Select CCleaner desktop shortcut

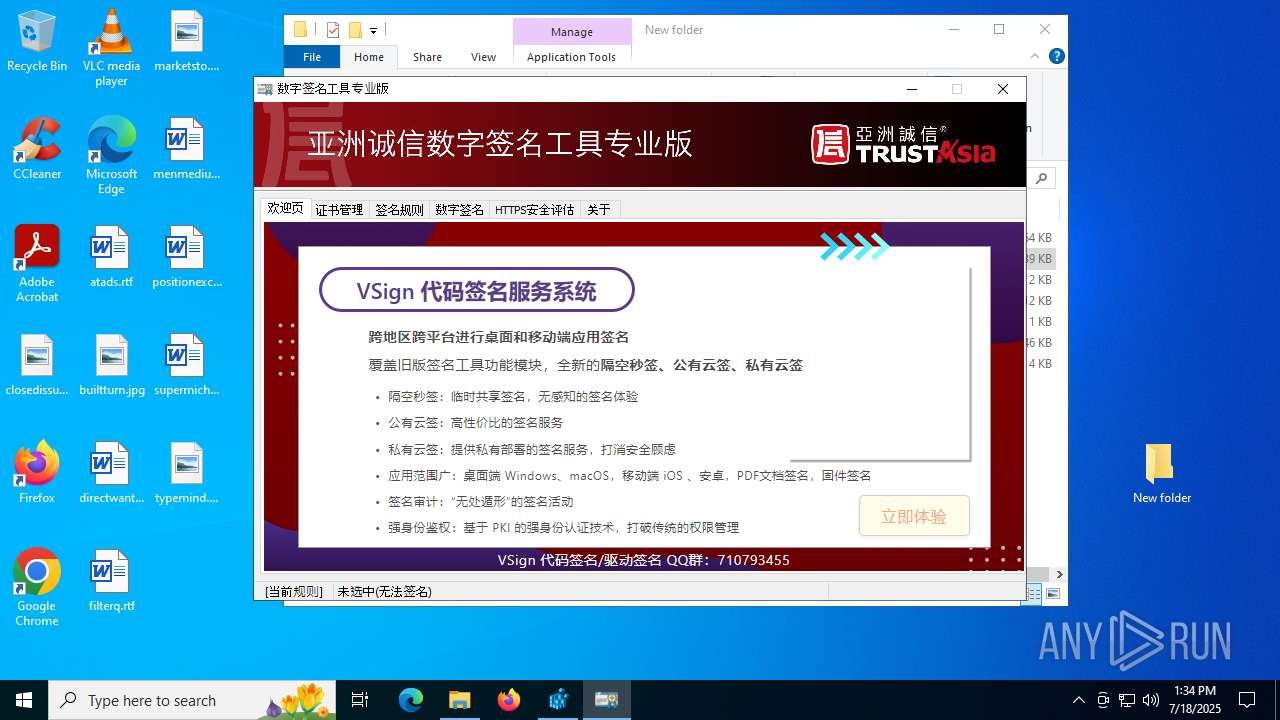[37, 148]
